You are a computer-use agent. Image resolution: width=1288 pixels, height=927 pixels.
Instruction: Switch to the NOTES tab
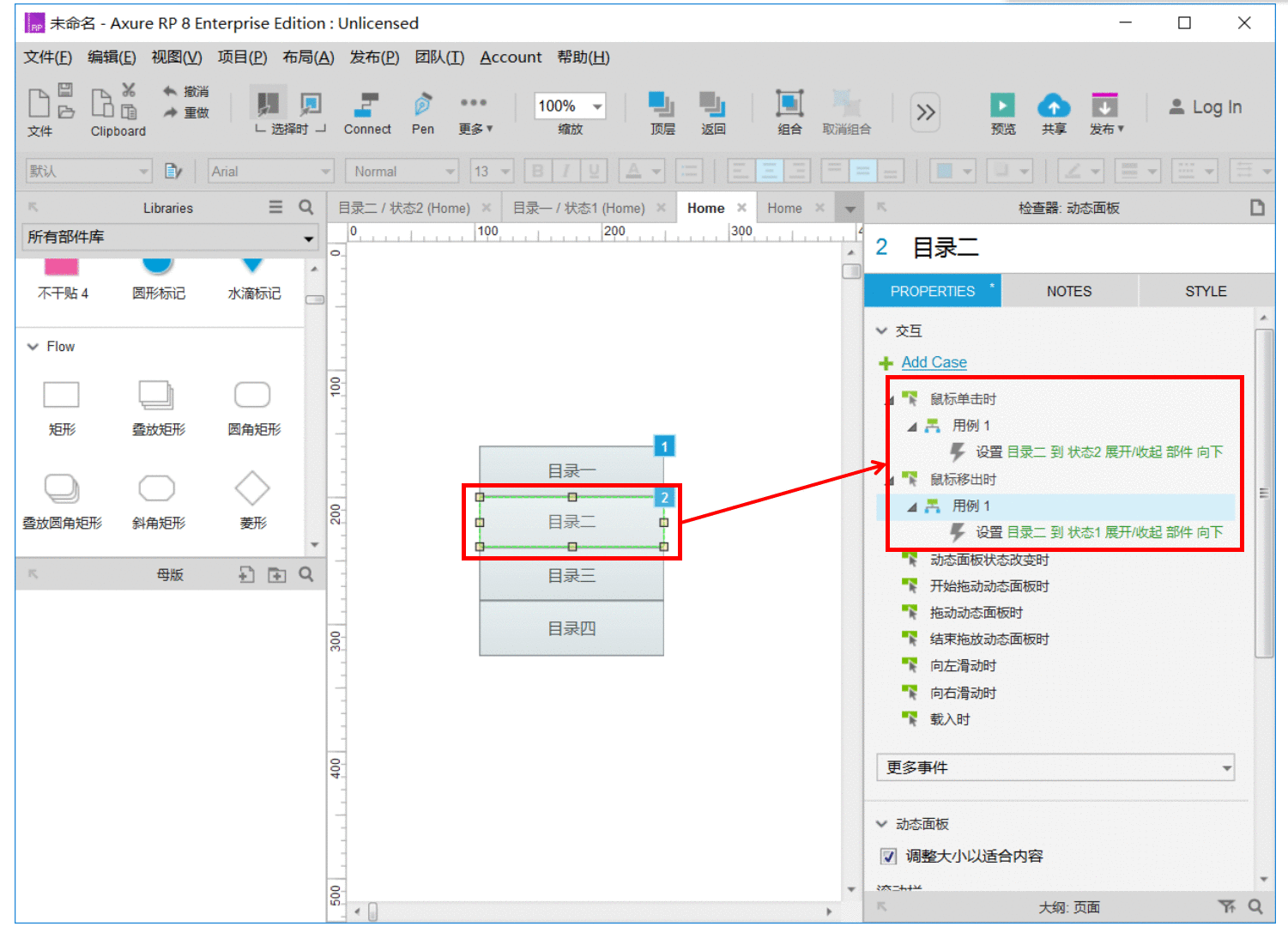coord(1069,291)
